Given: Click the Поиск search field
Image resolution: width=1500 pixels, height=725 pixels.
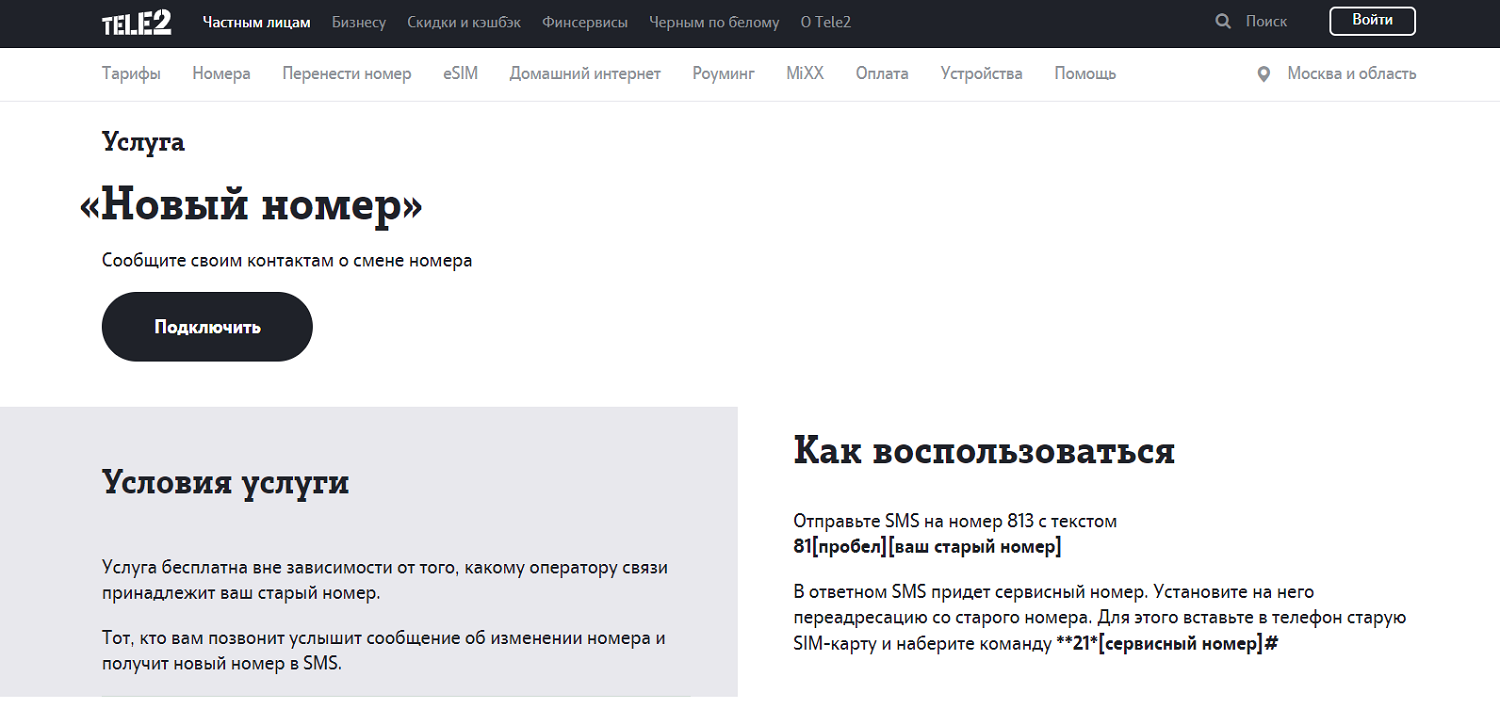Looking at the screenshot, I should pyautogui.click(x=1267, y=21).
